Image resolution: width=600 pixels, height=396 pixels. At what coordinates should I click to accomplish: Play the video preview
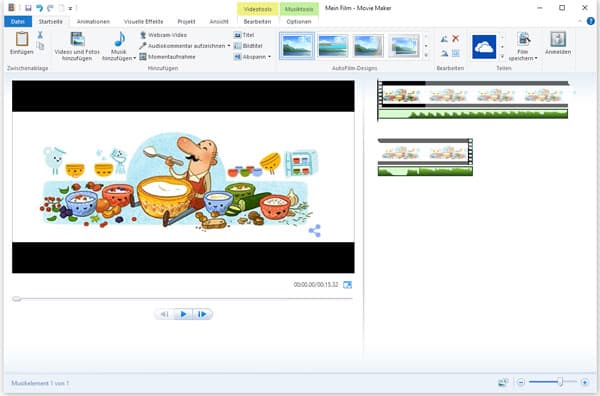[183, 314]
